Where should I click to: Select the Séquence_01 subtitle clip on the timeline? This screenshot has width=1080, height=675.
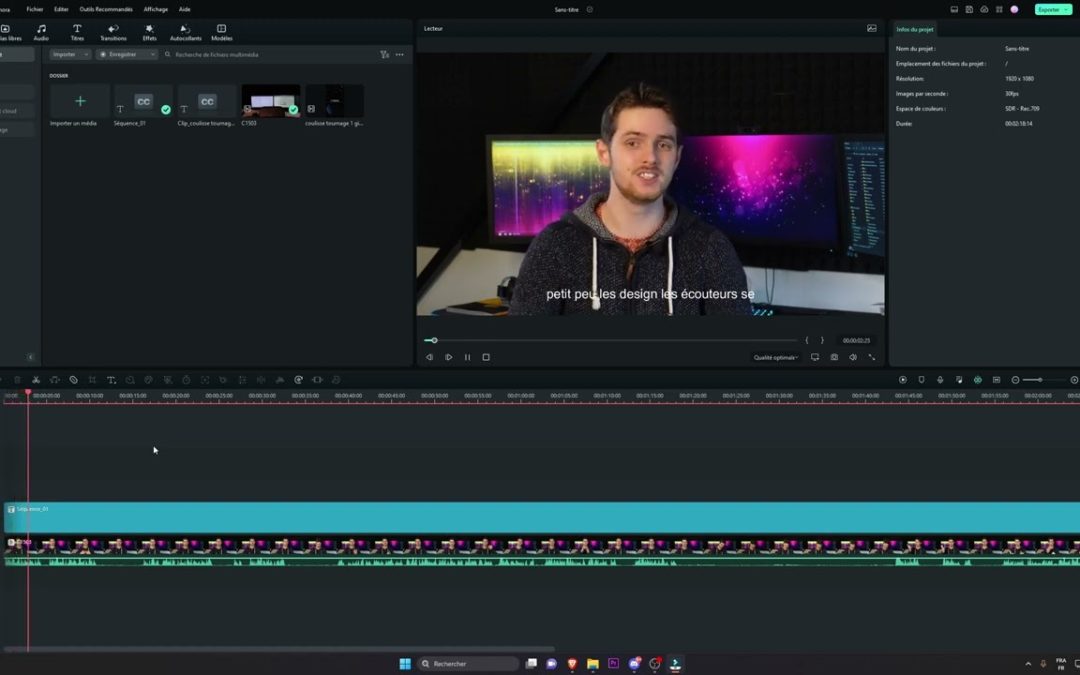pos(542,517)
